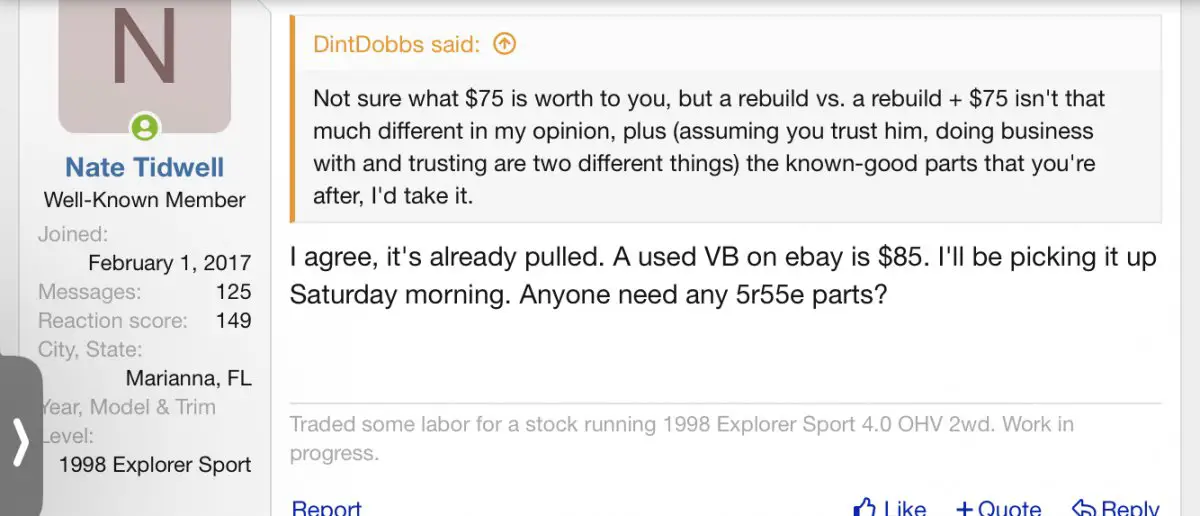
Task: Click the Marianna, FL location value
Action: tap(188, 378)
